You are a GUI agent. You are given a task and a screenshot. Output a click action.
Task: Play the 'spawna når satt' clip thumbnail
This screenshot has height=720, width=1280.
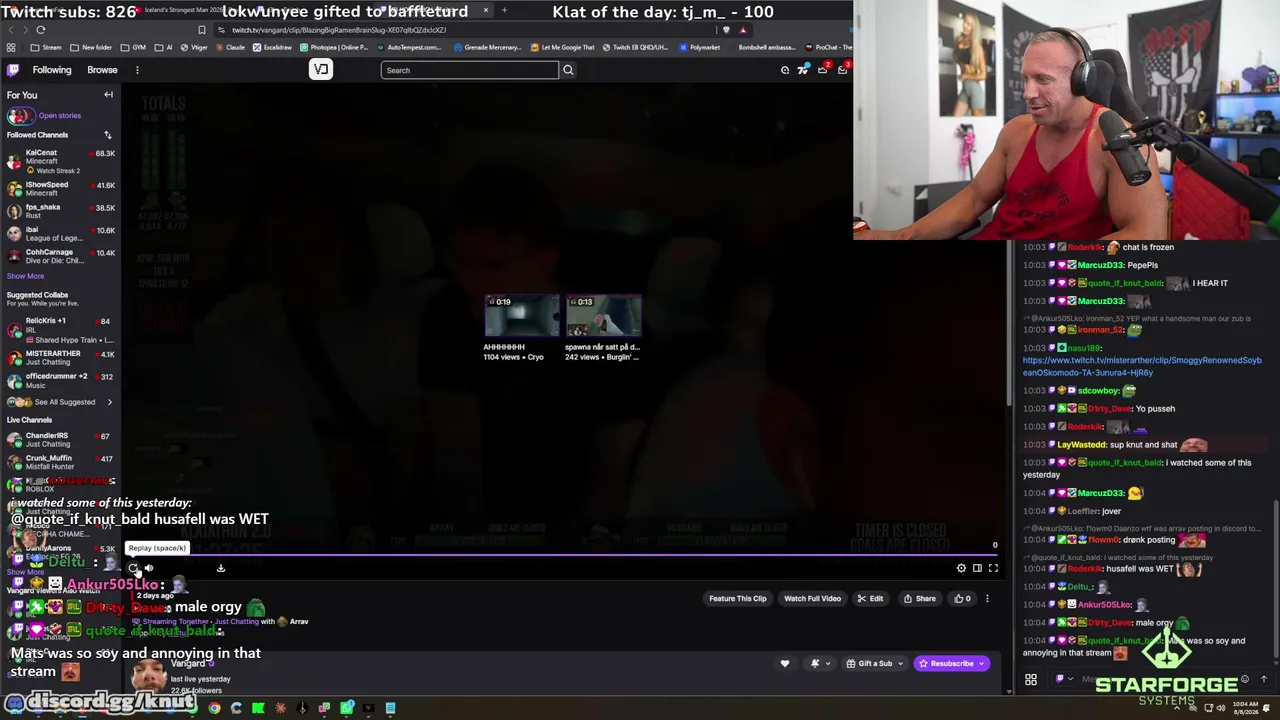(603, 316)
